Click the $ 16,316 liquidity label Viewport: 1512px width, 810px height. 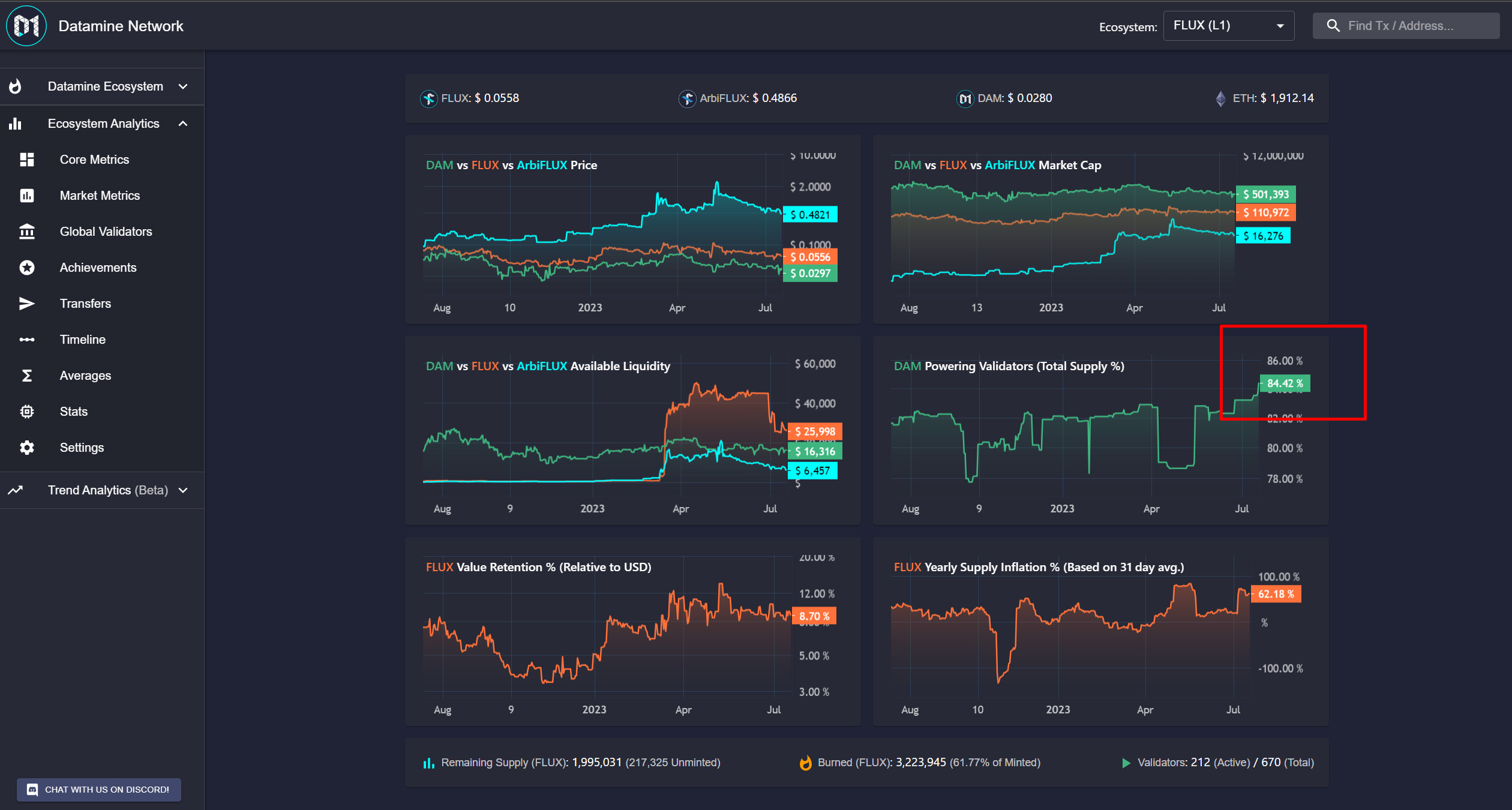(815, 451)
